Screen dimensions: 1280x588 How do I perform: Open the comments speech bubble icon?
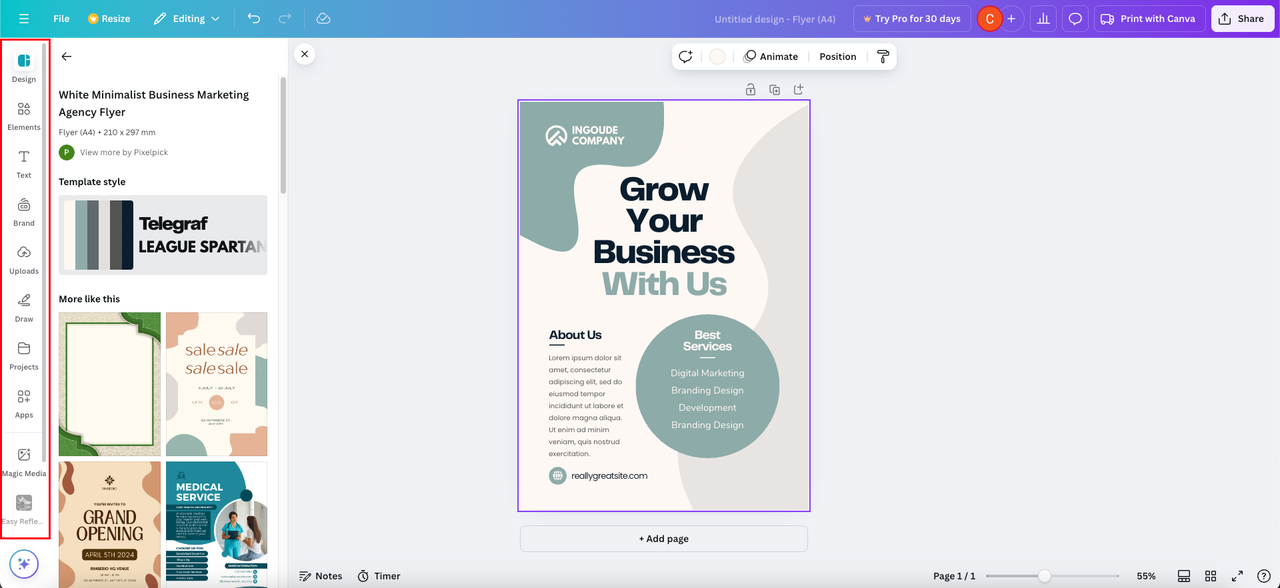pyautogui.click(x=1075, y=19)
